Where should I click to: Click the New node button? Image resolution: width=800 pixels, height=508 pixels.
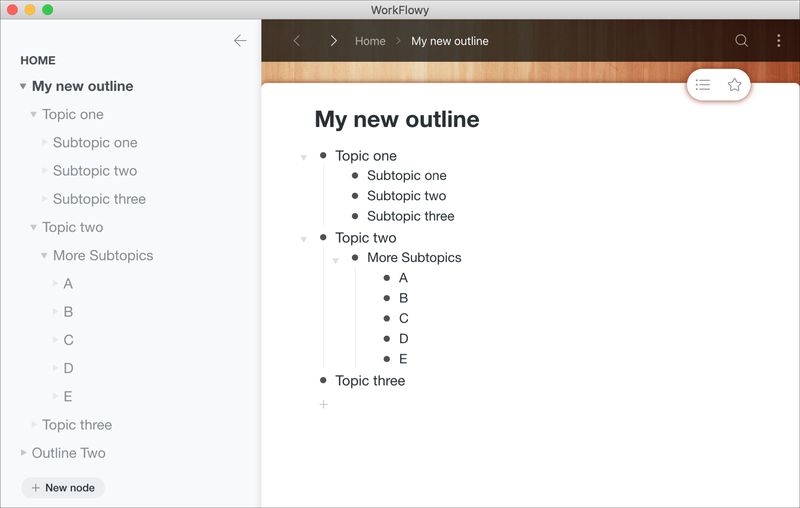(63, 488)
